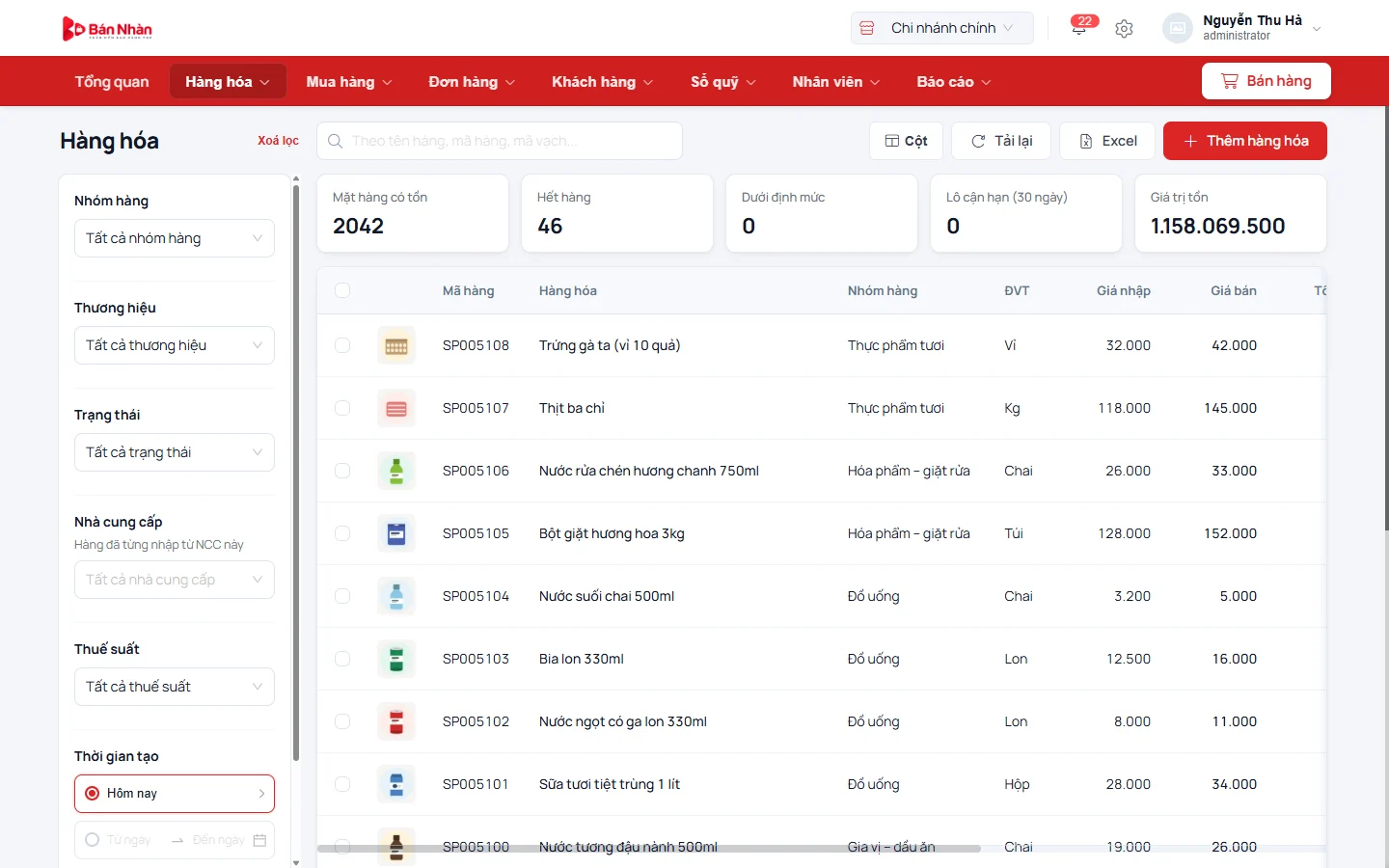1389x868 pixels.
Task: Open the Mua hàng menu
Action: [x=349, y=82]
